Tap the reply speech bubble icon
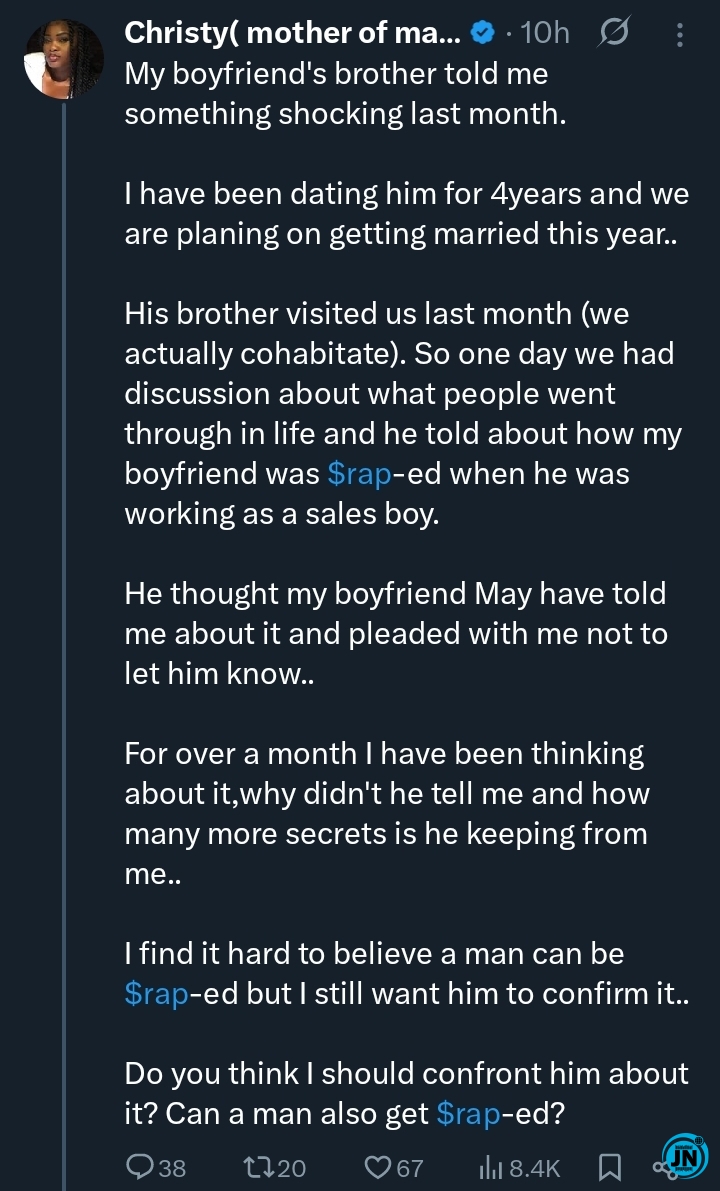Image resolution: width=720 pixels, height=1191 pixels. click(x=140, y=1167)
